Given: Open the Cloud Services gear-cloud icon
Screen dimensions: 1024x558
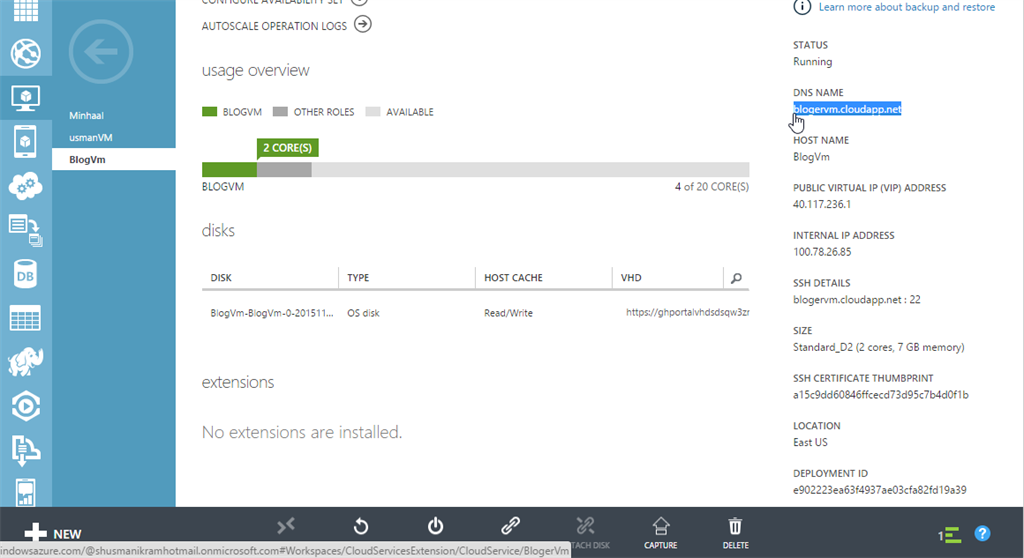Looking at the screenshot, I should tap(25, 186).
